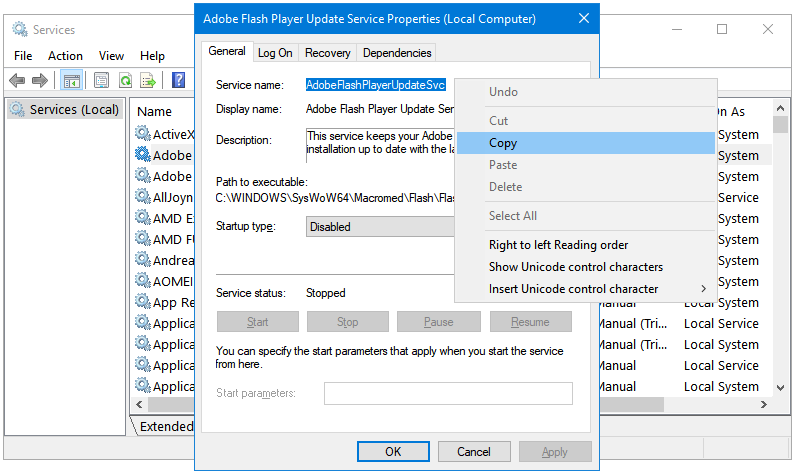
Task: Click vertical scrollbar down arrow
Action: 781,388
